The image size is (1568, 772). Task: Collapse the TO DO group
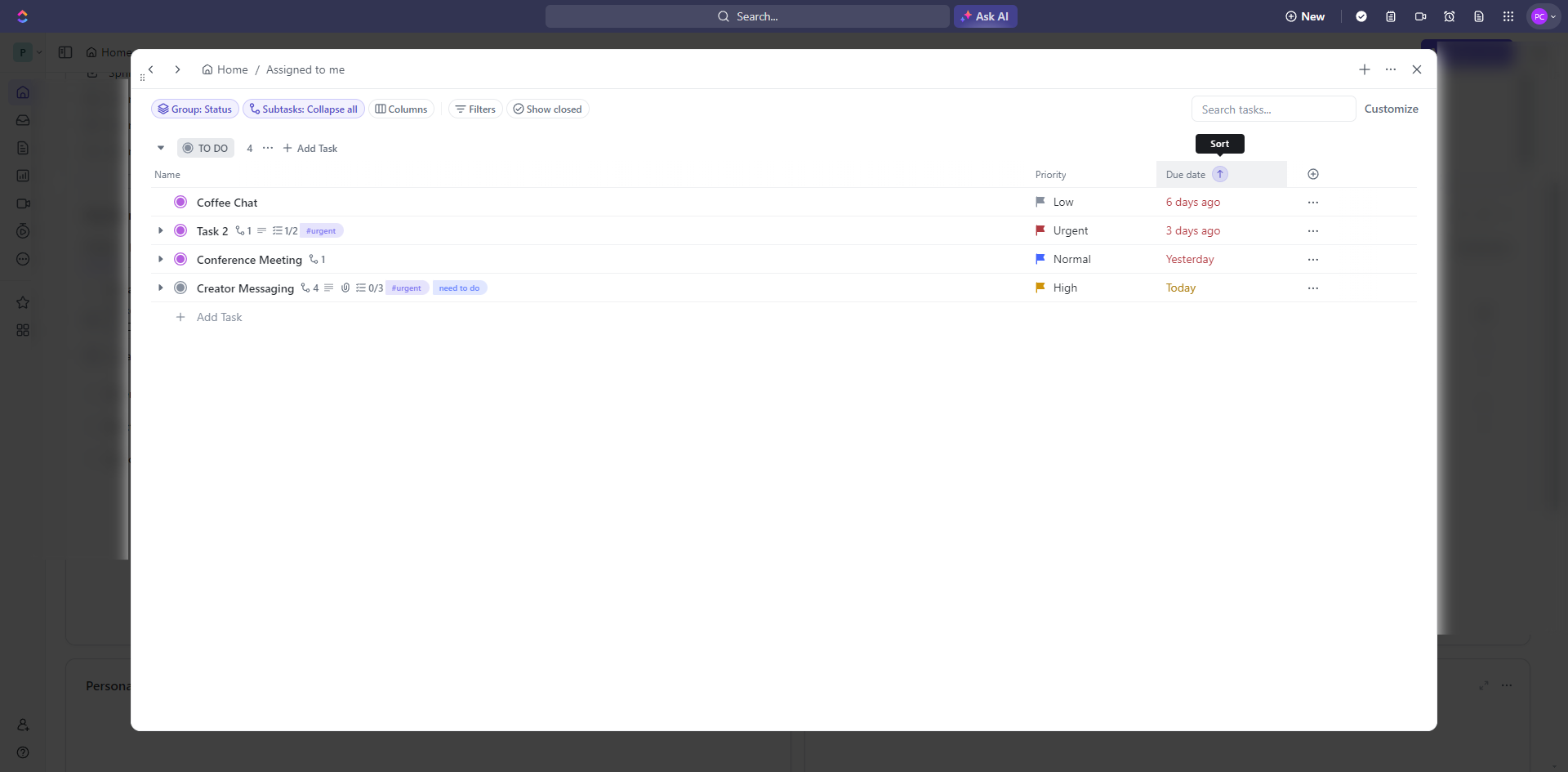[161, 148]
